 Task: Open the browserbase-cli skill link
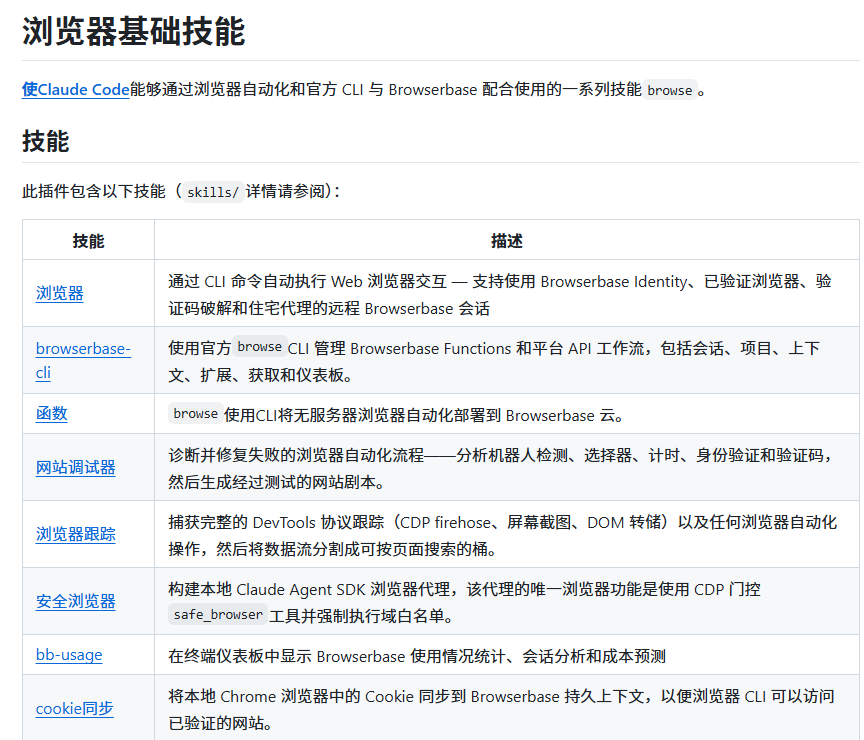(x=83, y=360)
